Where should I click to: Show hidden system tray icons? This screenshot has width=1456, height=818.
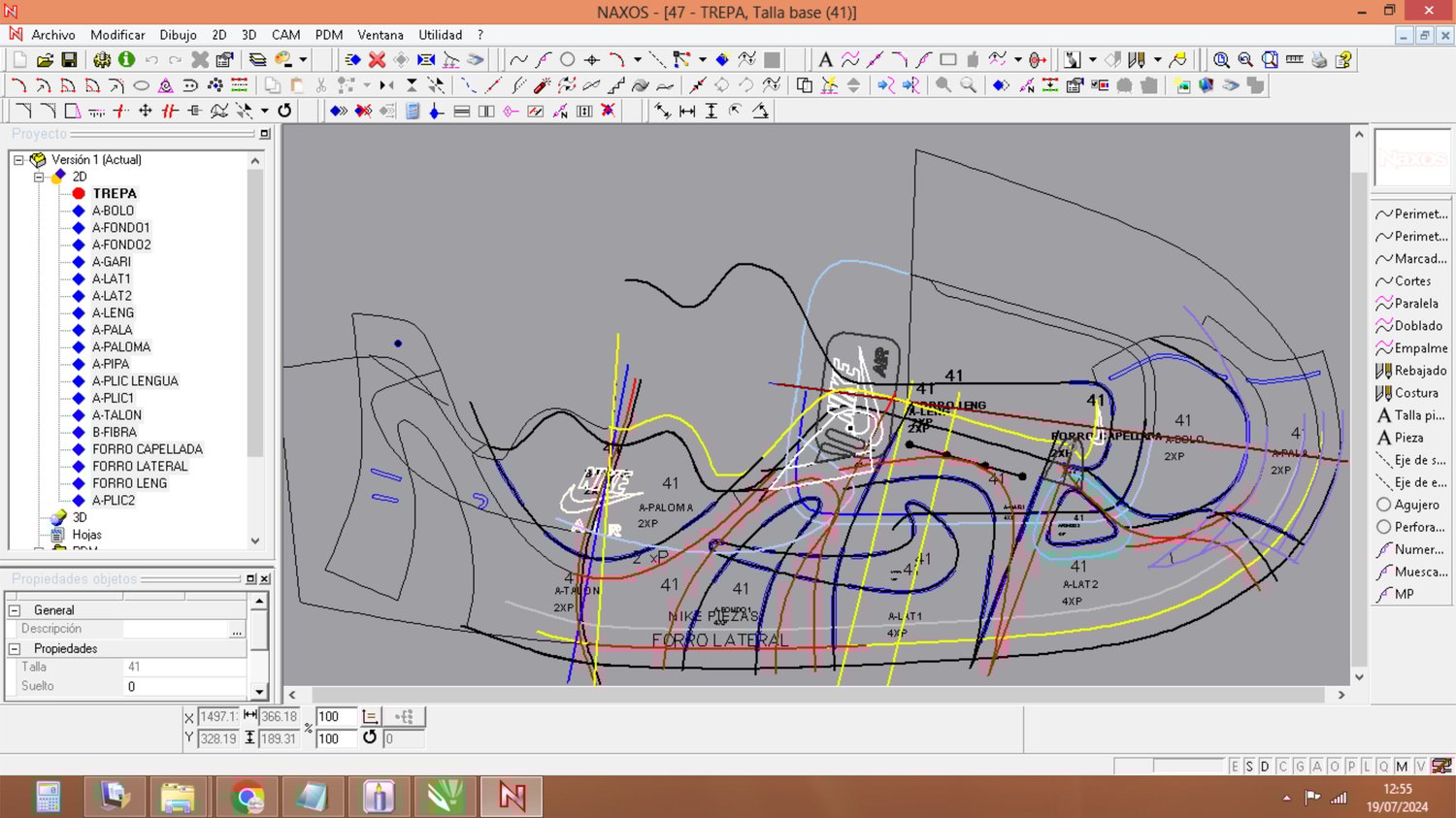1287,798
